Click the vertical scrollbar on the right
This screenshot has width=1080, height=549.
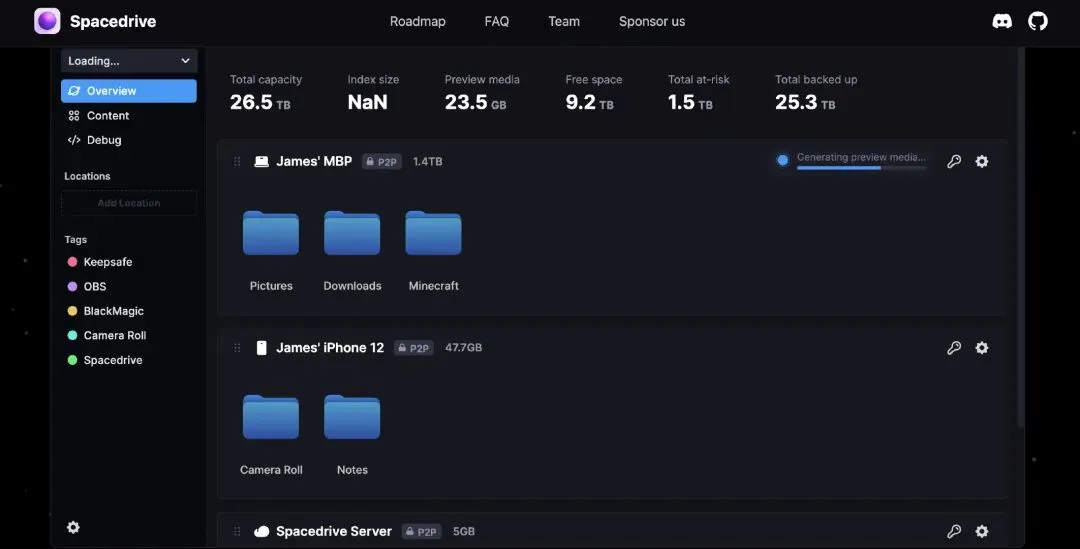[x=1020, y=238]
